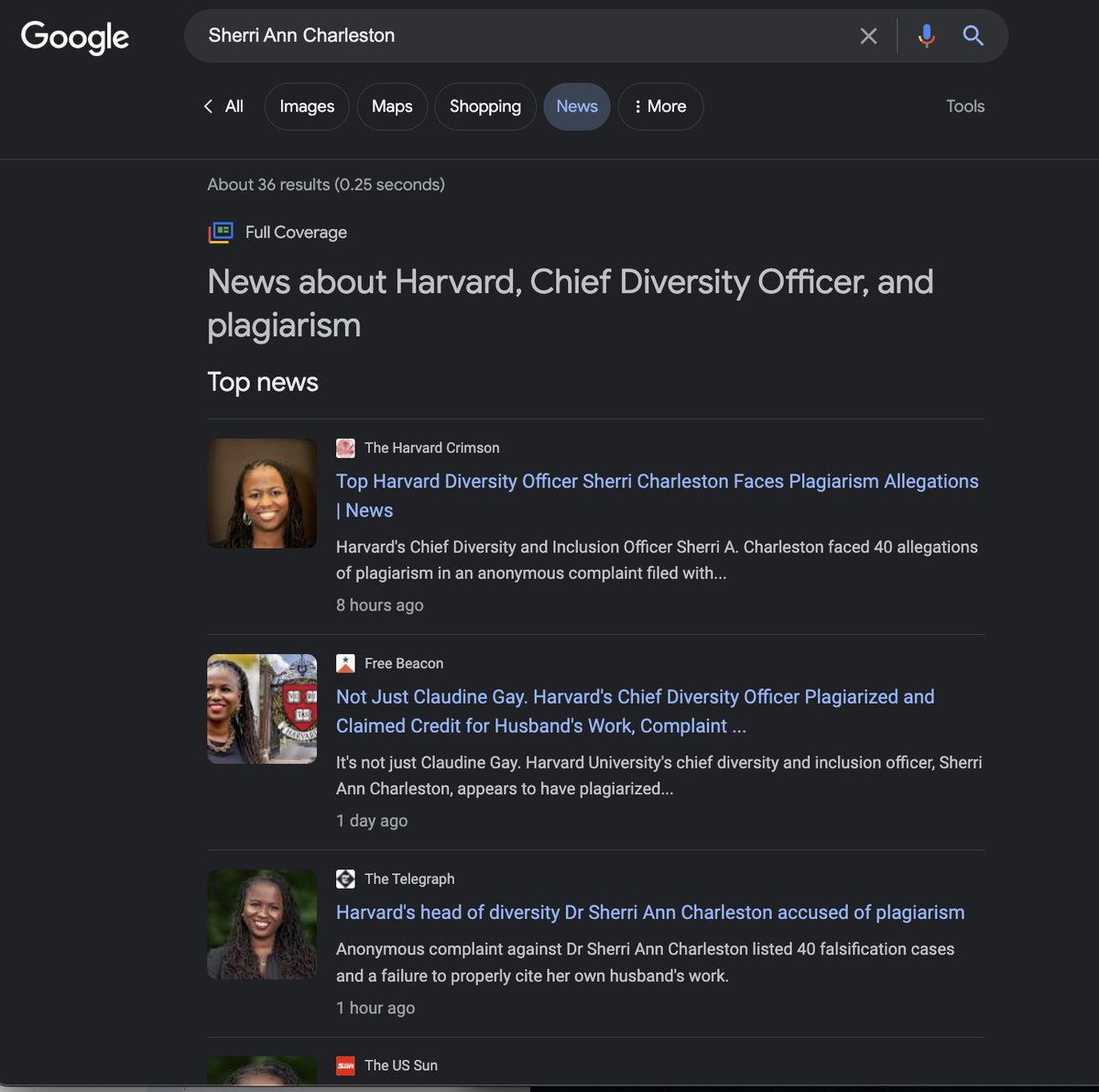This screenshot has width=1099, height=1092.
Task: Clear the search query with X icon
Action: point(868,36)
